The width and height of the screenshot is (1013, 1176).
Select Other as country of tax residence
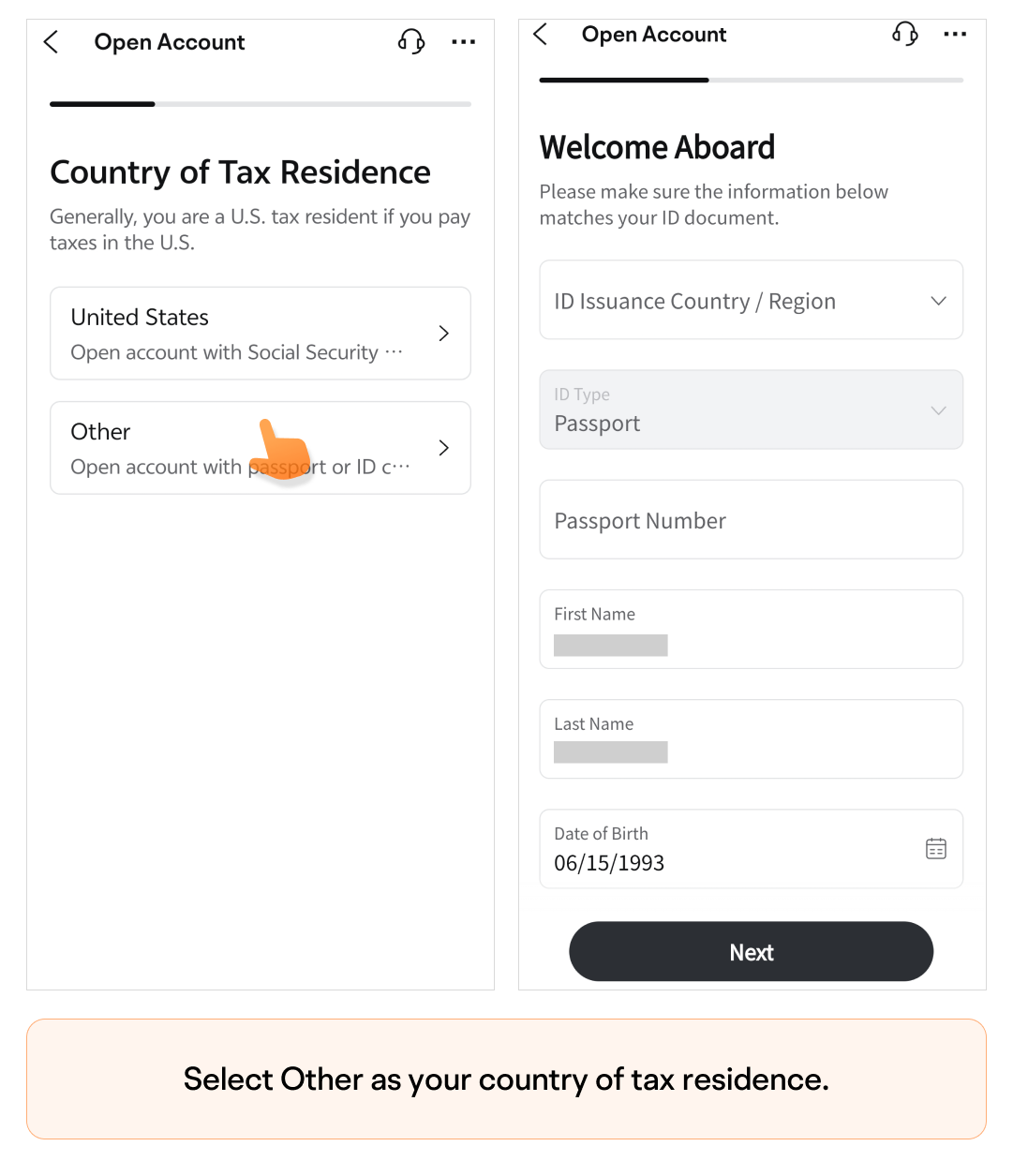pyautogui.click(x=261, y=448)
